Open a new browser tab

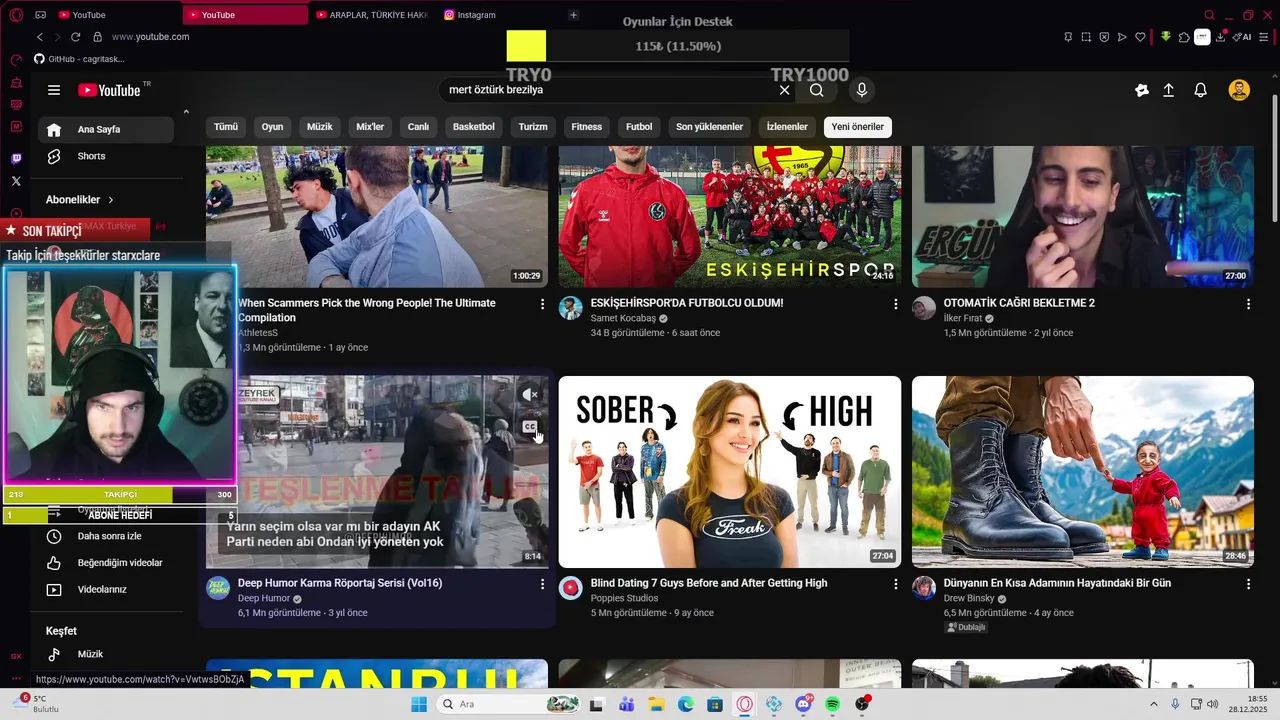[x=573, y=15]
